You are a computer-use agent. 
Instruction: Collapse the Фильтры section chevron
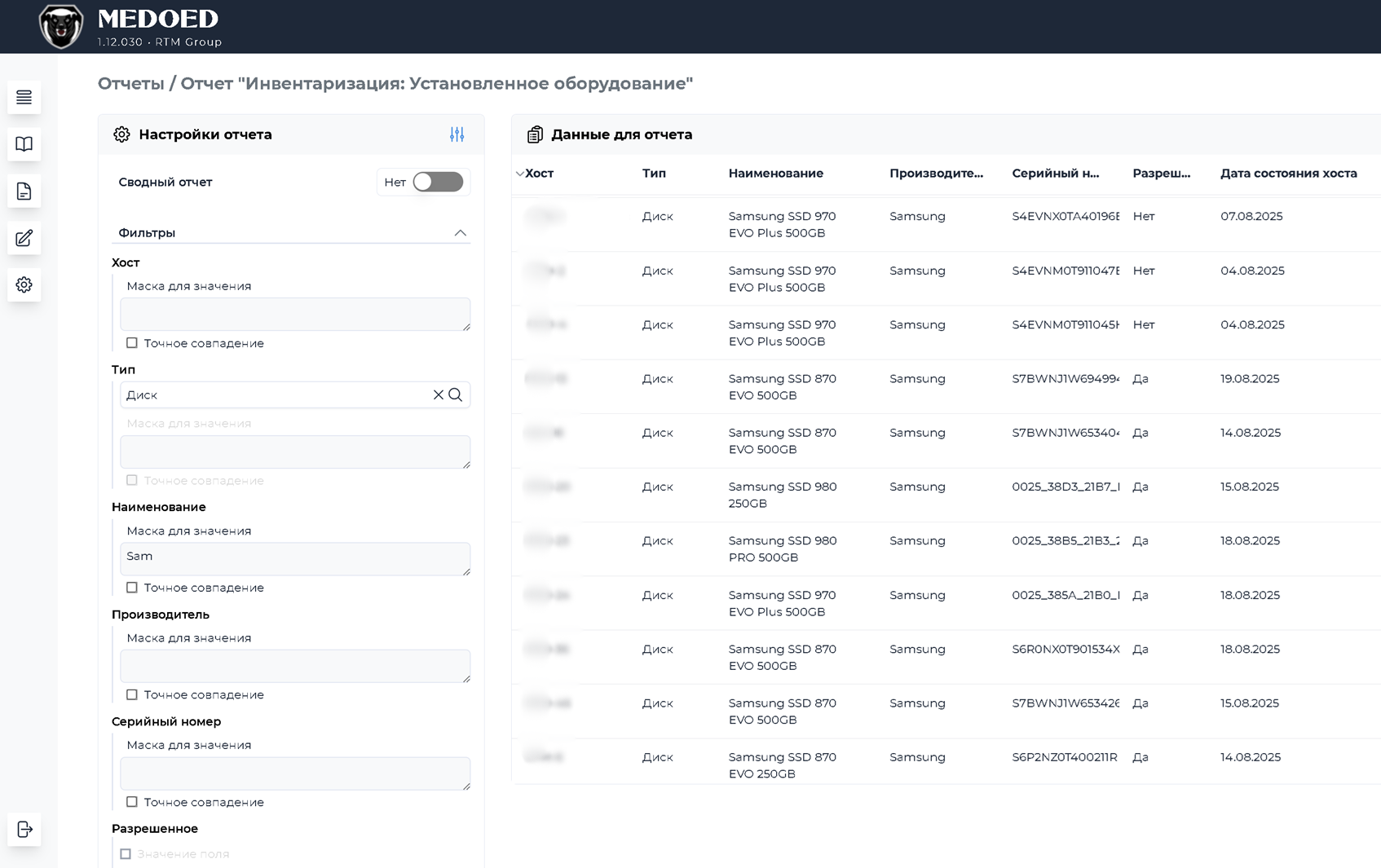point(461,233)
